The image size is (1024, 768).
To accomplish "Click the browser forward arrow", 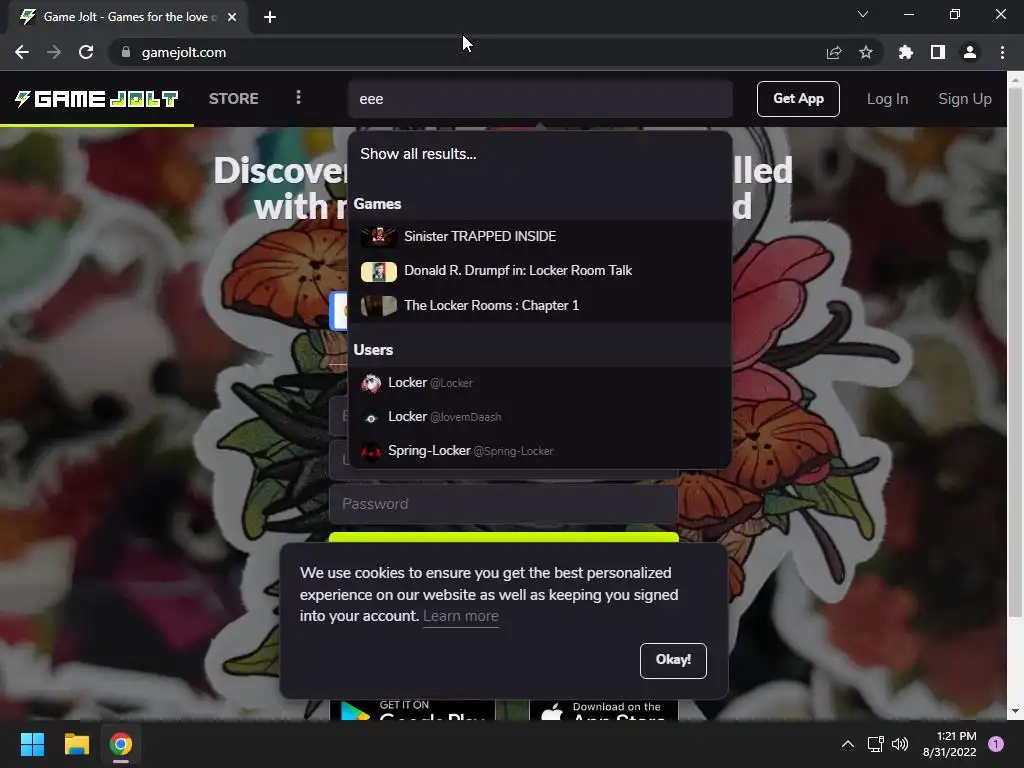I will (x=54, y=52).
